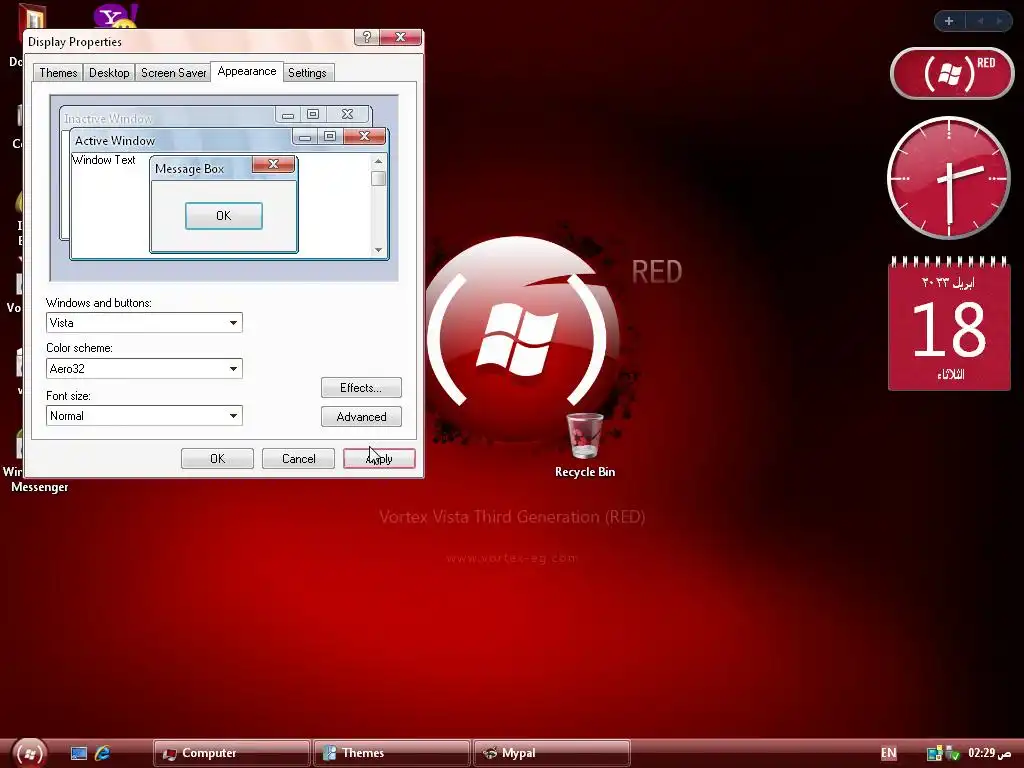Image resolution: width=1024 pixels, height=768 pixels.
Task: Click the calendar gadget showing 18
Action: tap(950, 324)
